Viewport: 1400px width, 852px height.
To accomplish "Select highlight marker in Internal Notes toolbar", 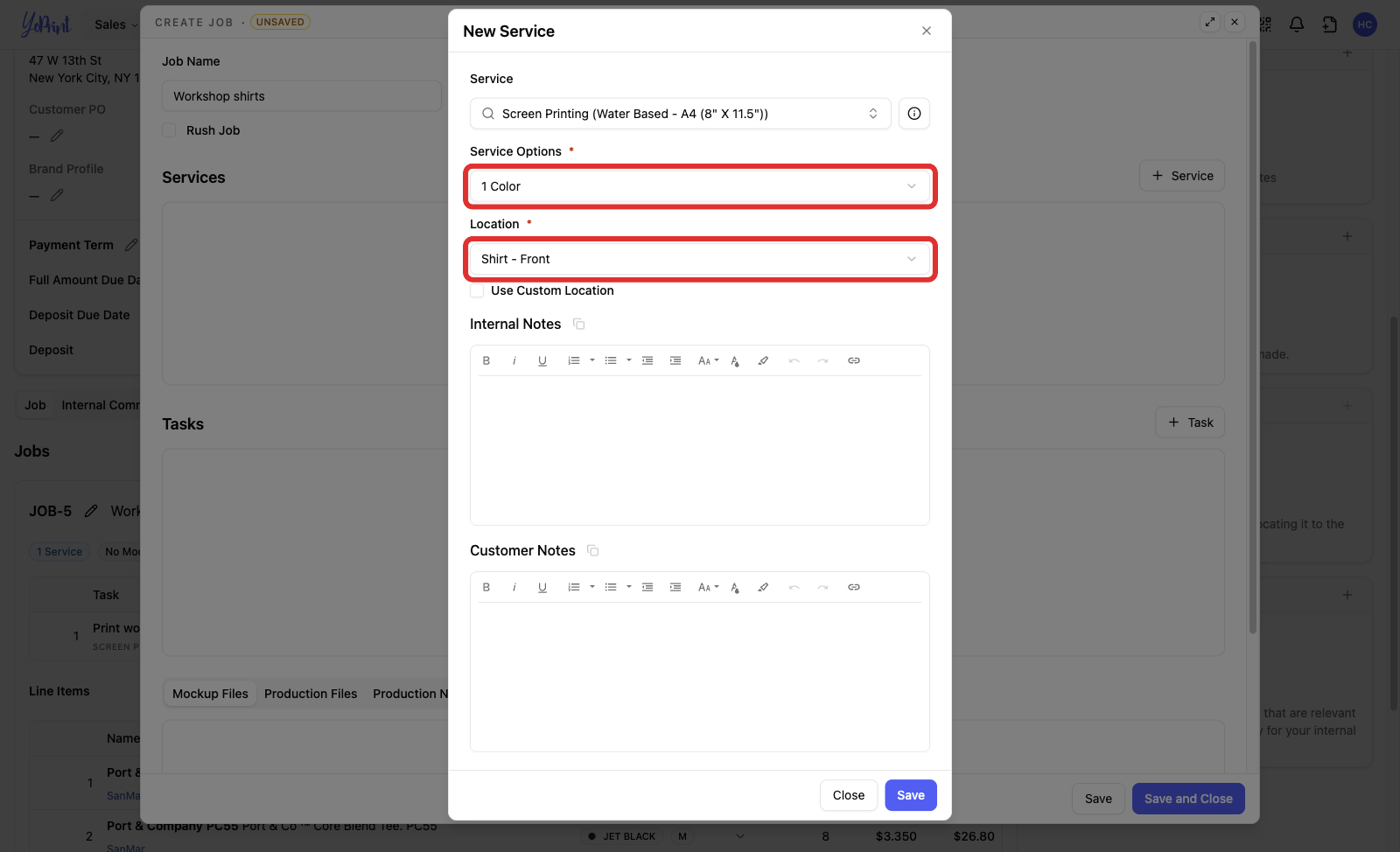I will coord(763,360).
